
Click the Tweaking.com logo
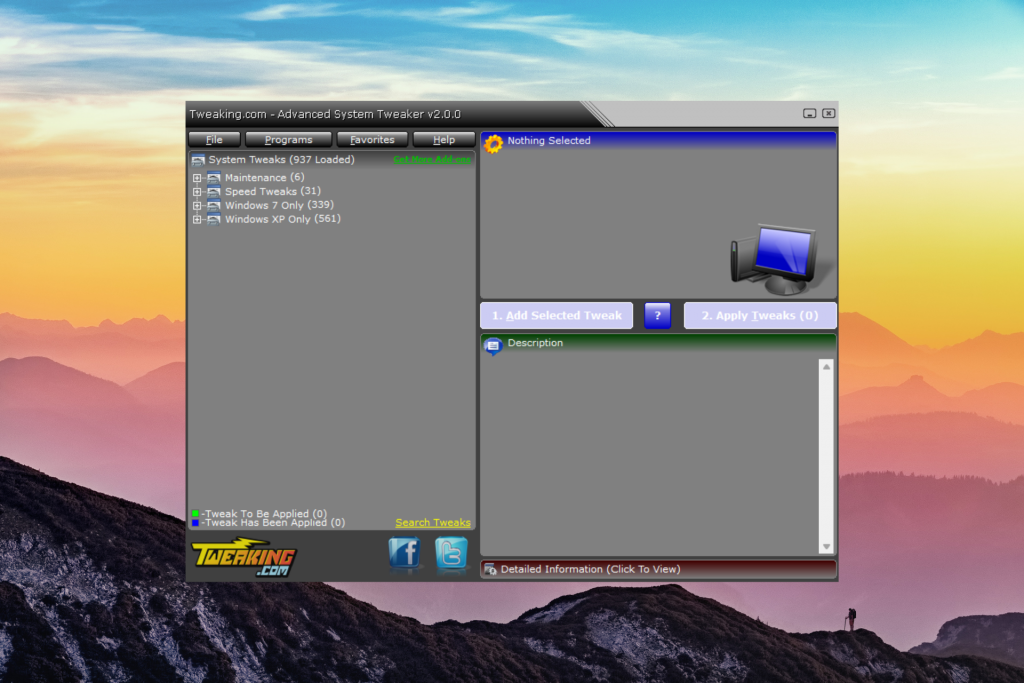point(244,556)
